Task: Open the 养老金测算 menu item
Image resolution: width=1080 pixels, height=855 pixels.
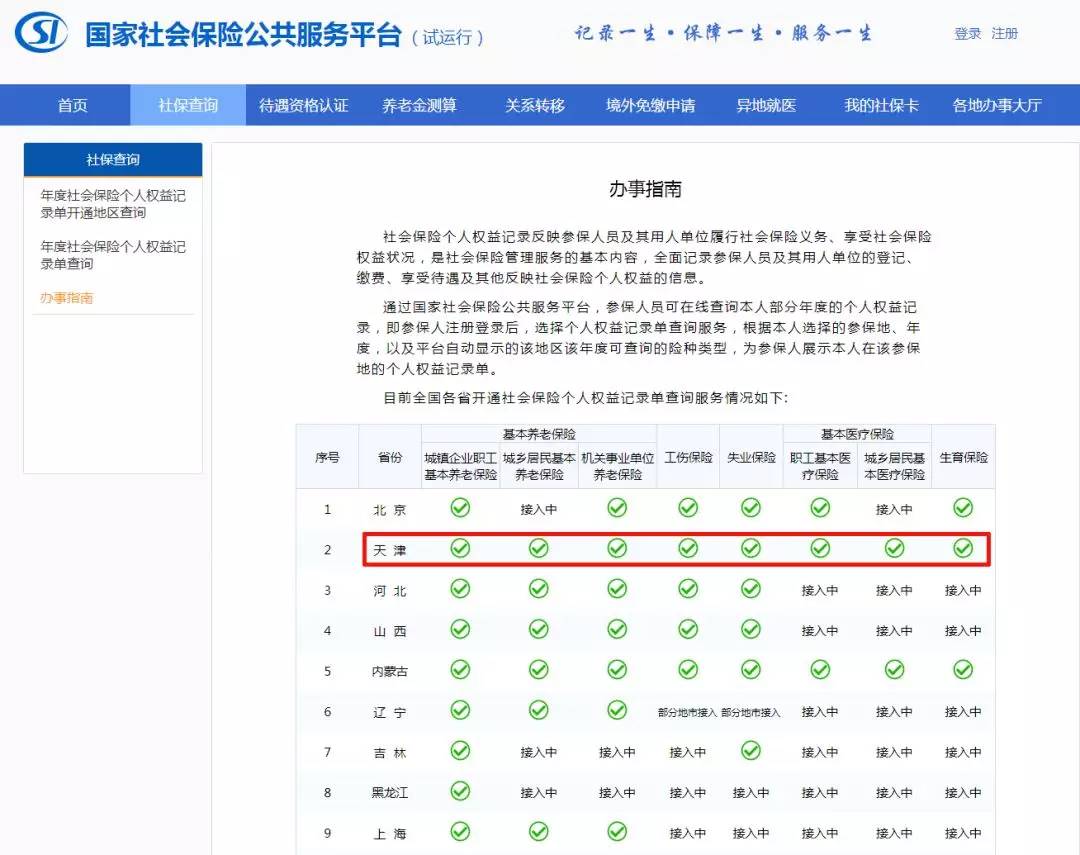Action: coord(419,105)
